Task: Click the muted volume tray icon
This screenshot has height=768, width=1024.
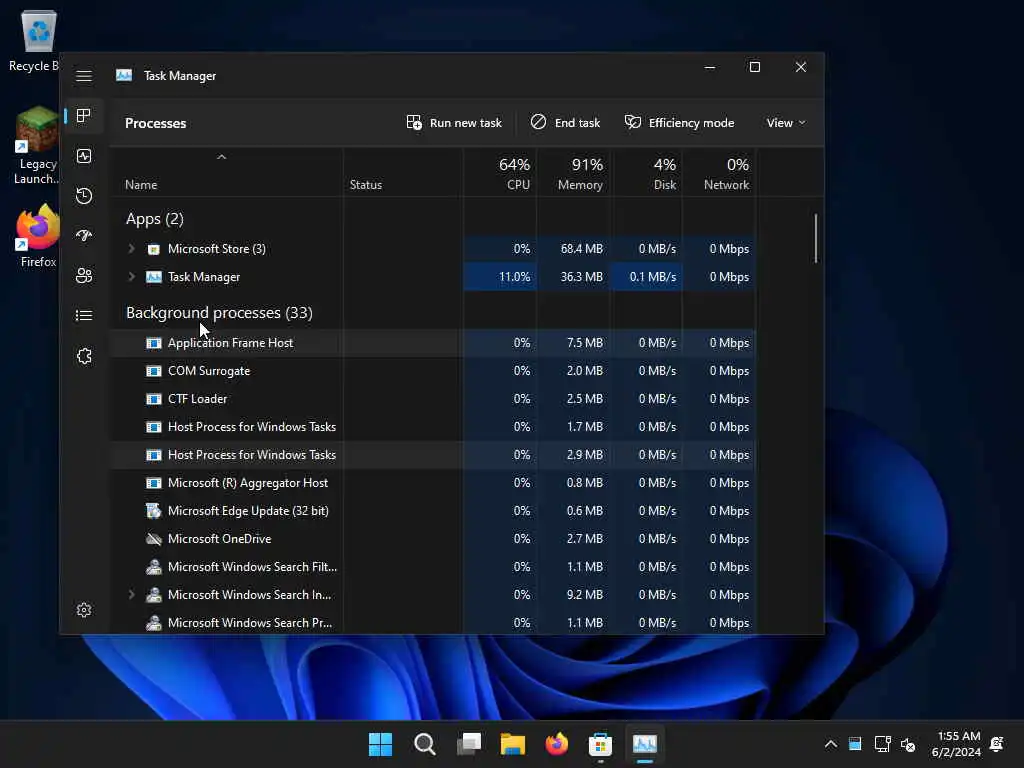Action: point(908,744)
